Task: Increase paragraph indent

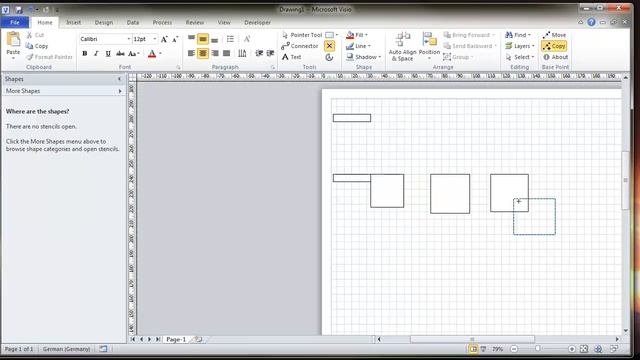Action: click(270, 53)
